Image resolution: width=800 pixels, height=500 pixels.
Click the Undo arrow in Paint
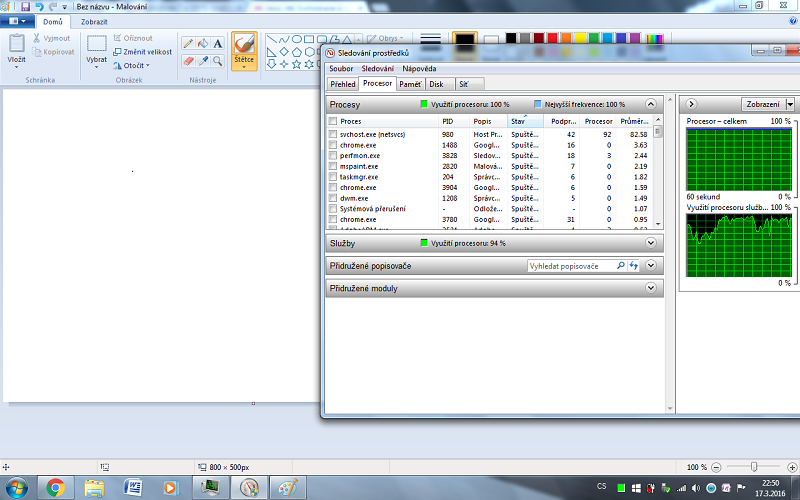(x=39, y=7)
